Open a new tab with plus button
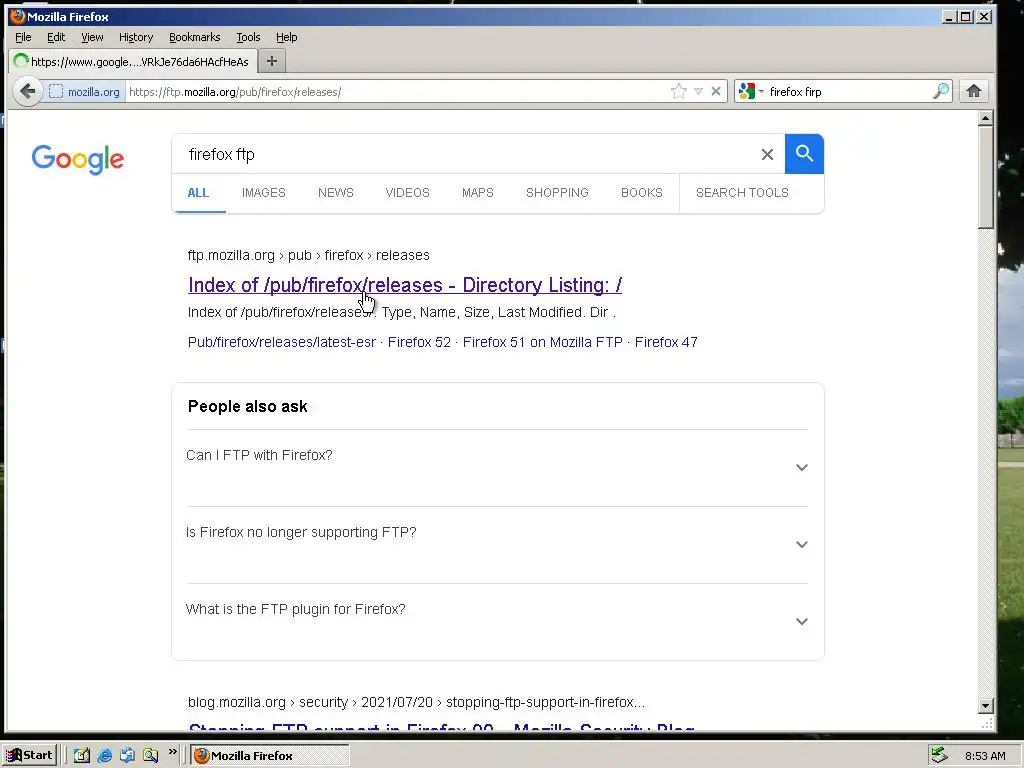 pos(272,61)
